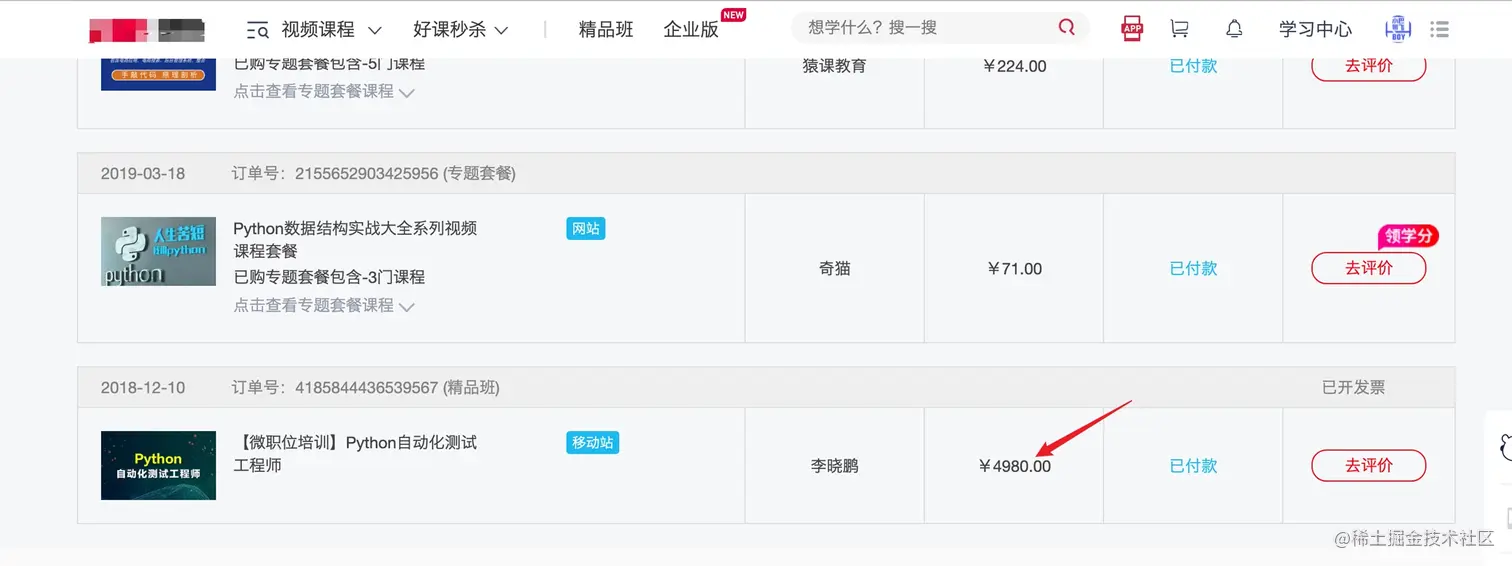Open the list menu icon
The height and width of the screenshot is (566, 1512).
click(1440, 29)
